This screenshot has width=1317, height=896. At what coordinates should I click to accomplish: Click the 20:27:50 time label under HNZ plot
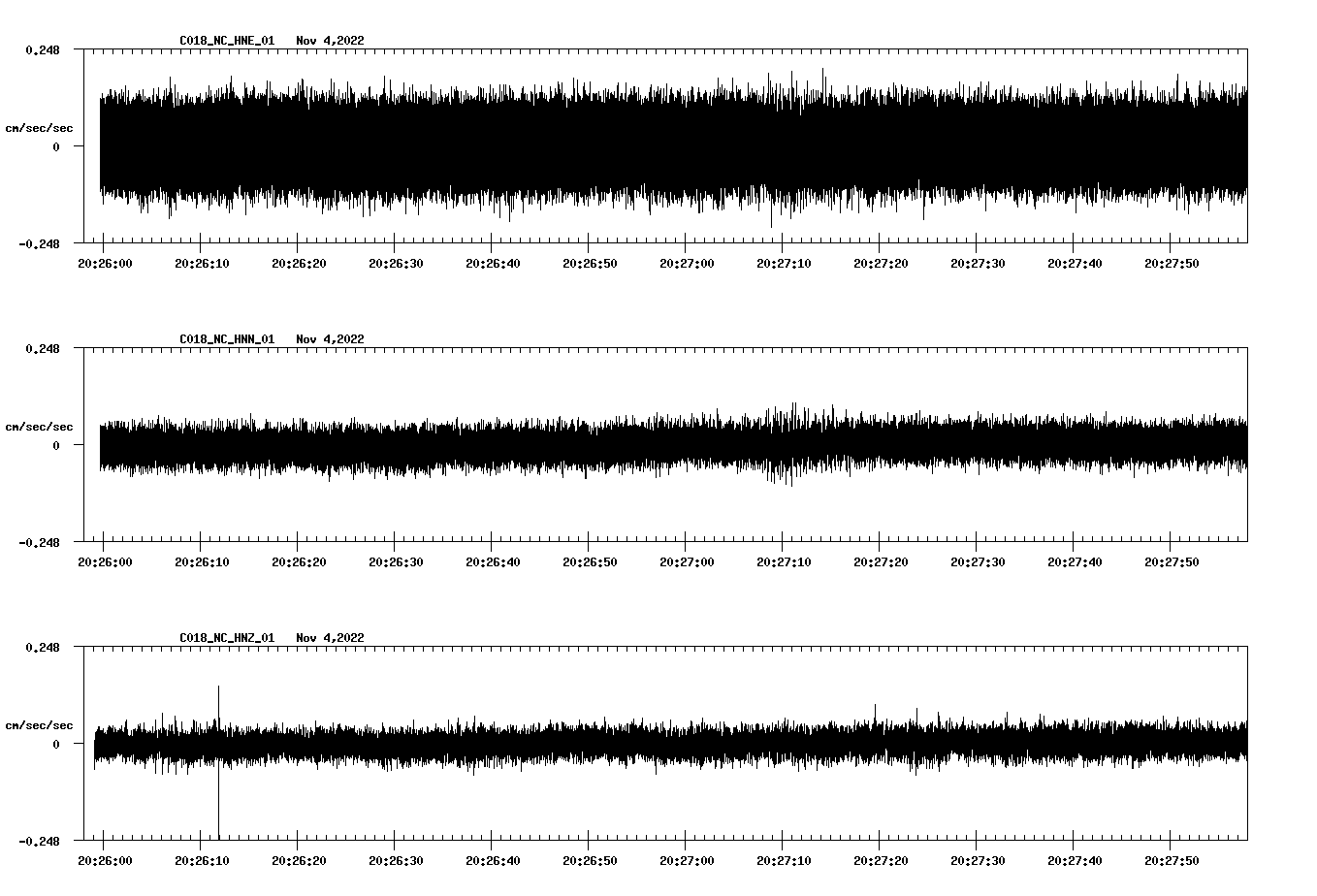click(1172, 861)
